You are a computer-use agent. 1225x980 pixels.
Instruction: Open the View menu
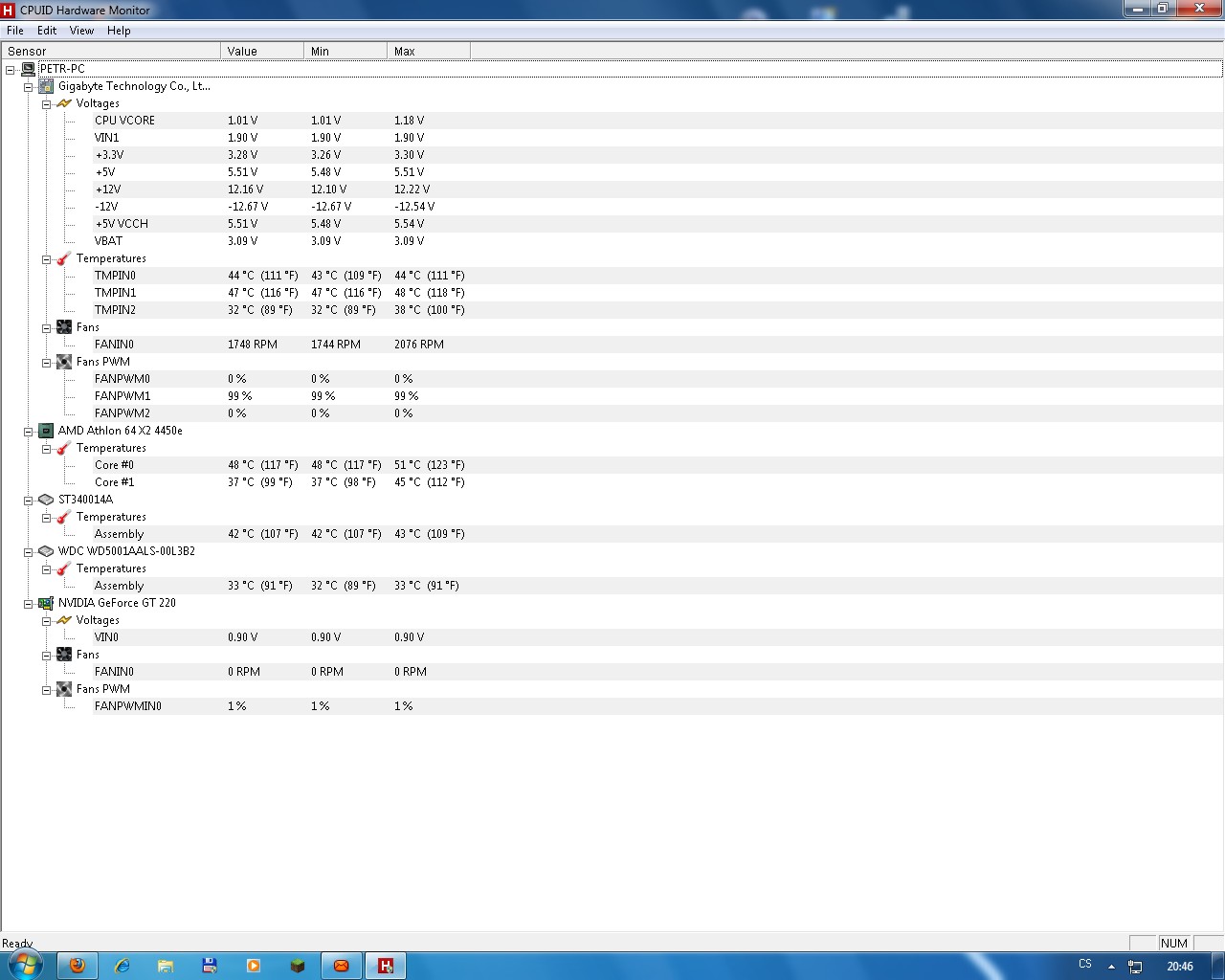click(81, 31)
